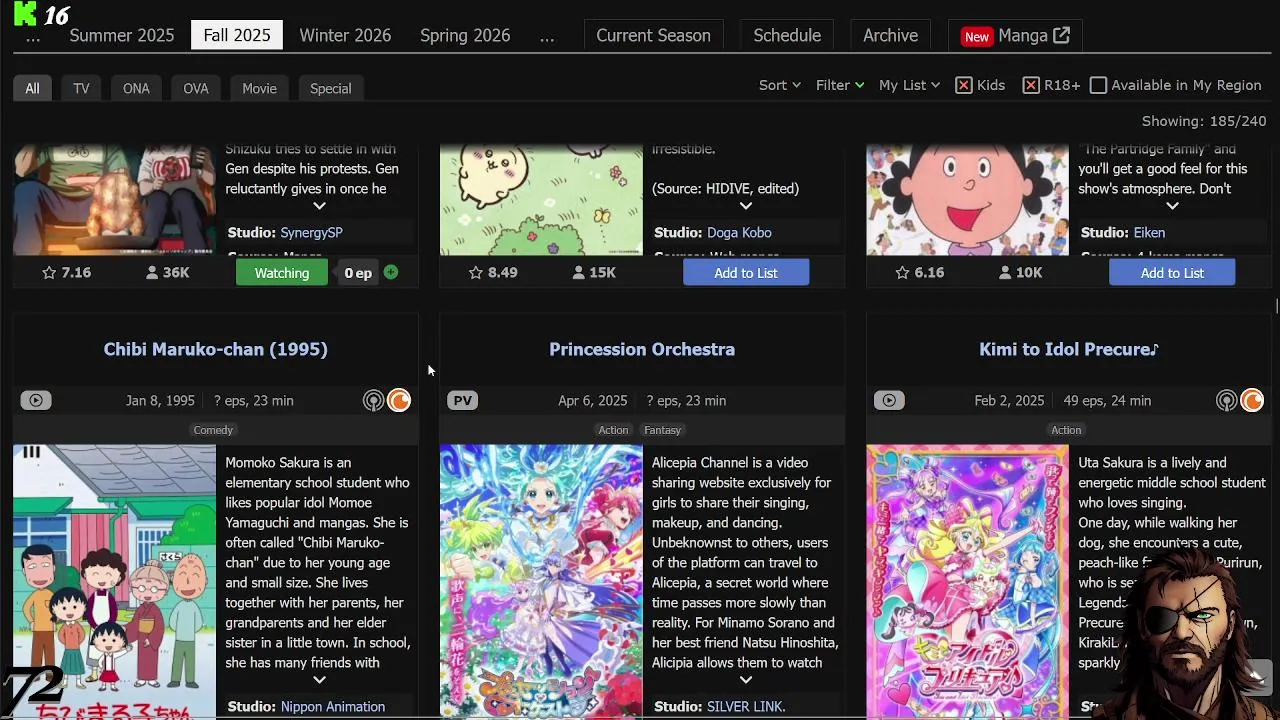Open Crunchyroll icon on Chibi Maruko-chan card
Screen dimensions: 1280x720
[399, 401]
